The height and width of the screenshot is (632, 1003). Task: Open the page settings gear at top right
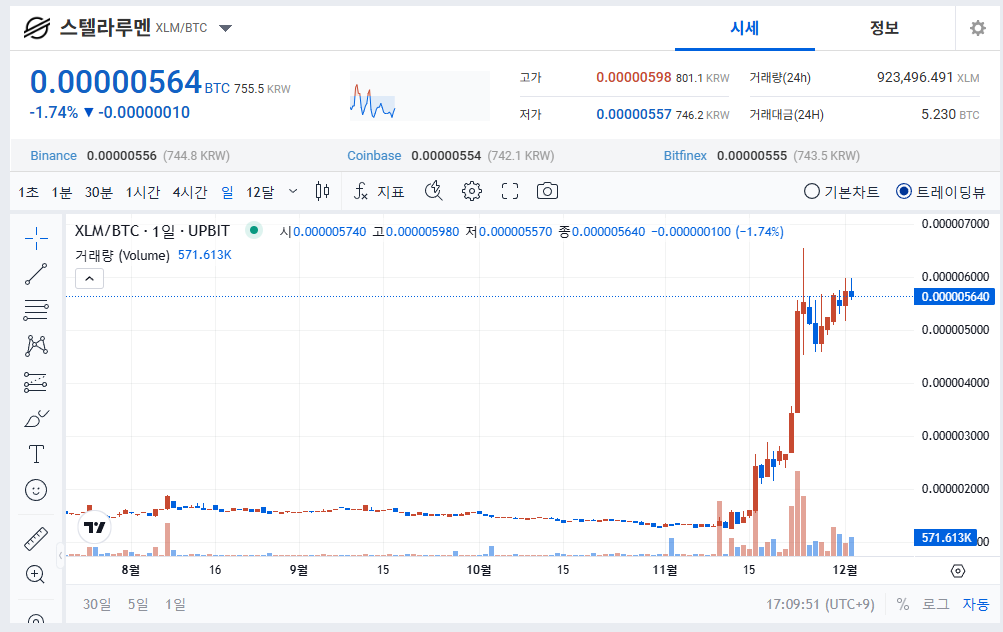pyautogui.click(x=977, y=28)
